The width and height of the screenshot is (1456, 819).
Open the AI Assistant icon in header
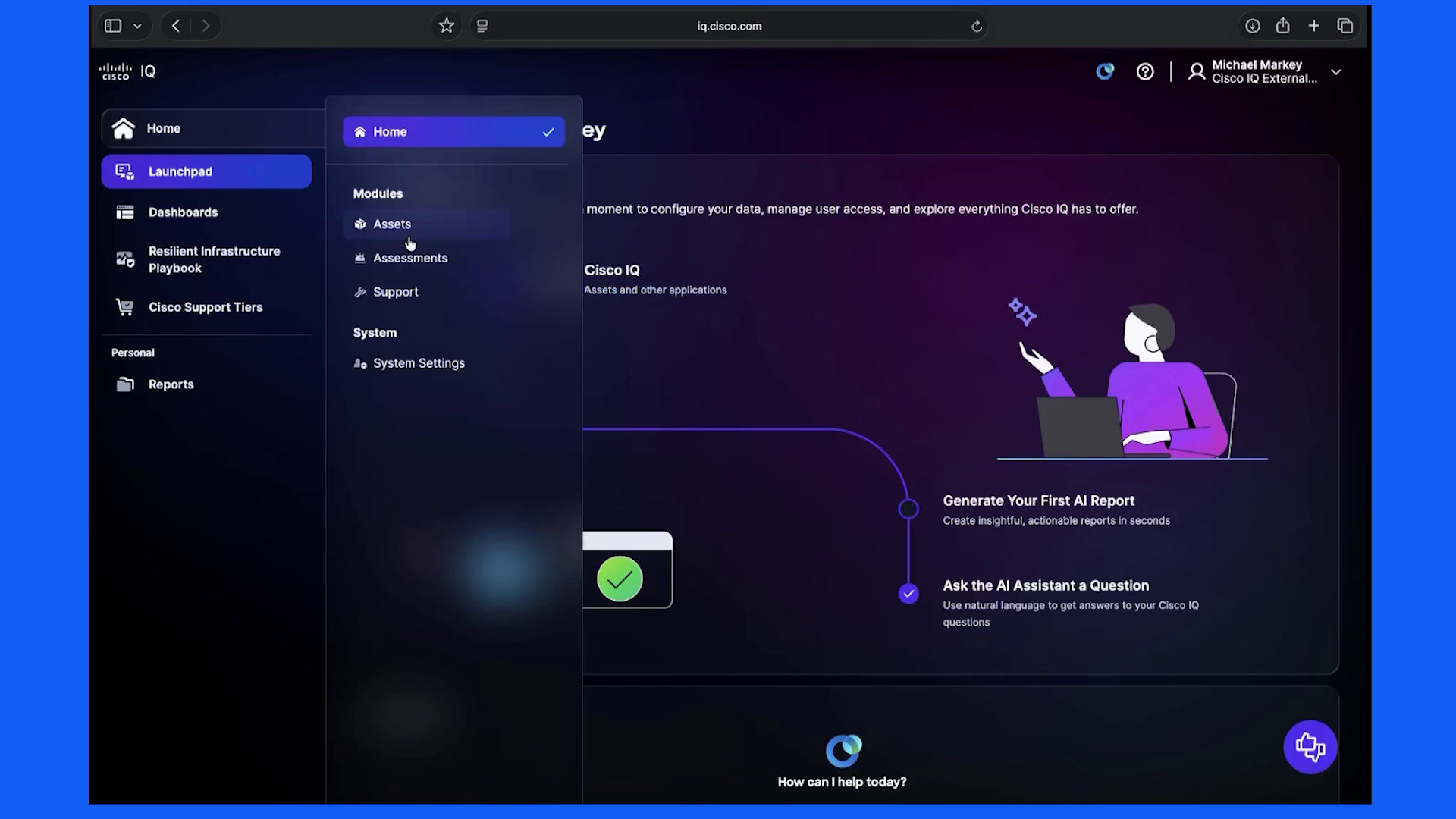tap(1105, 71)
